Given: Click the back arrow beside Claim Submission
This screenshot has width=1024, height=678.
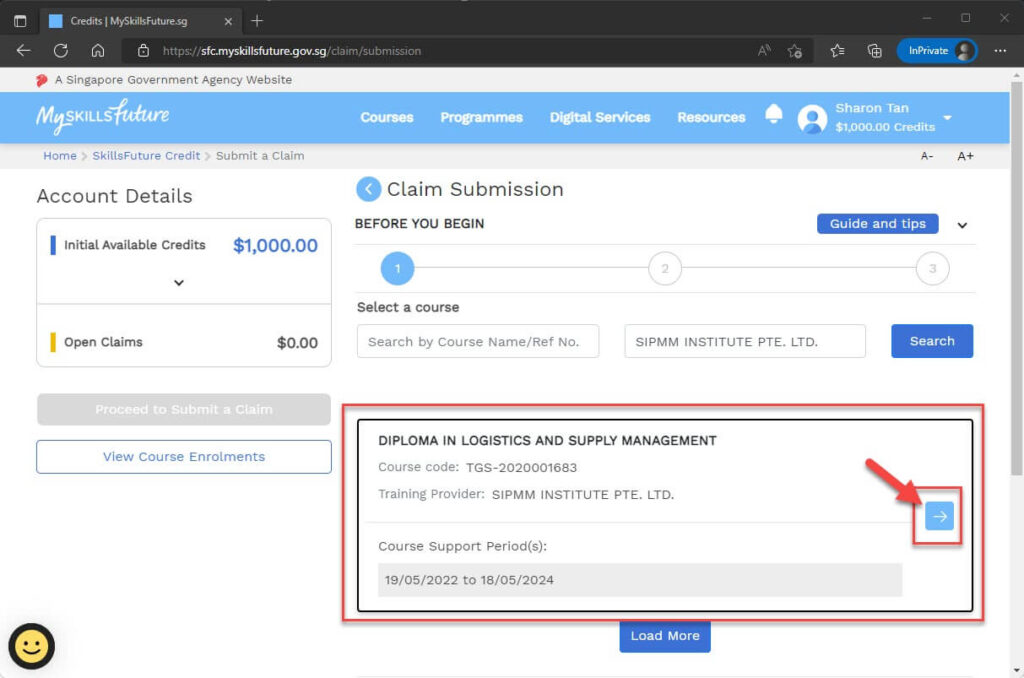Looking at the screenshot, I should click(368, 189).
